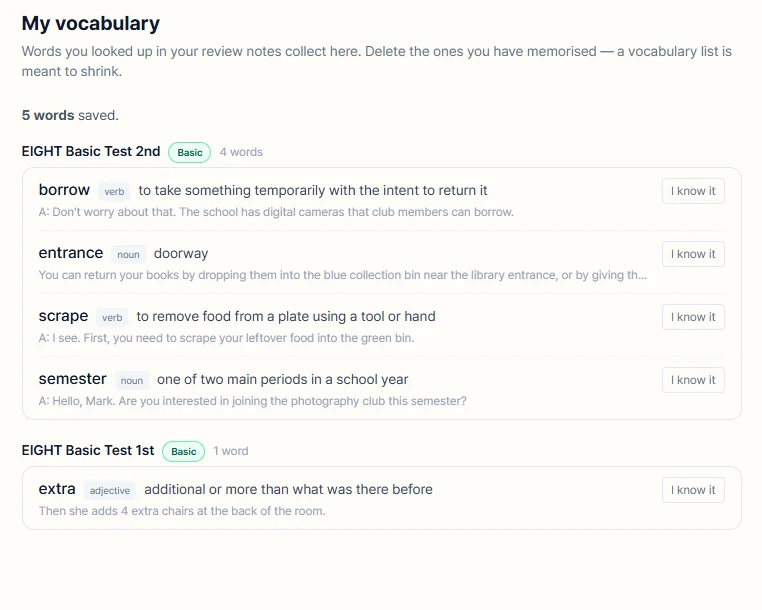Click the word 'entrance'

[71, 253]
